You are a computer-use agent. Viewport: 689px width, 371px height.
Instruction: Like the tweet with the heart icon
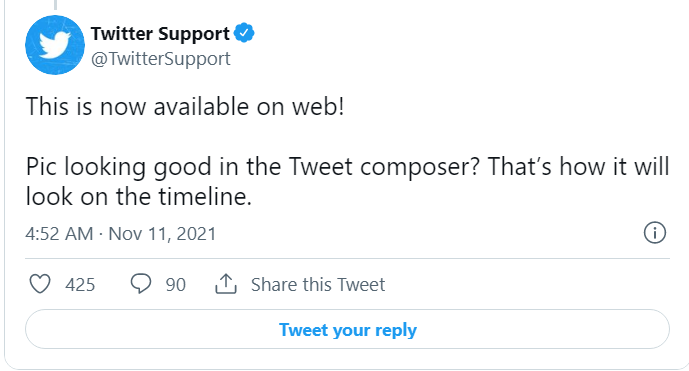click(x=40, y=284)
